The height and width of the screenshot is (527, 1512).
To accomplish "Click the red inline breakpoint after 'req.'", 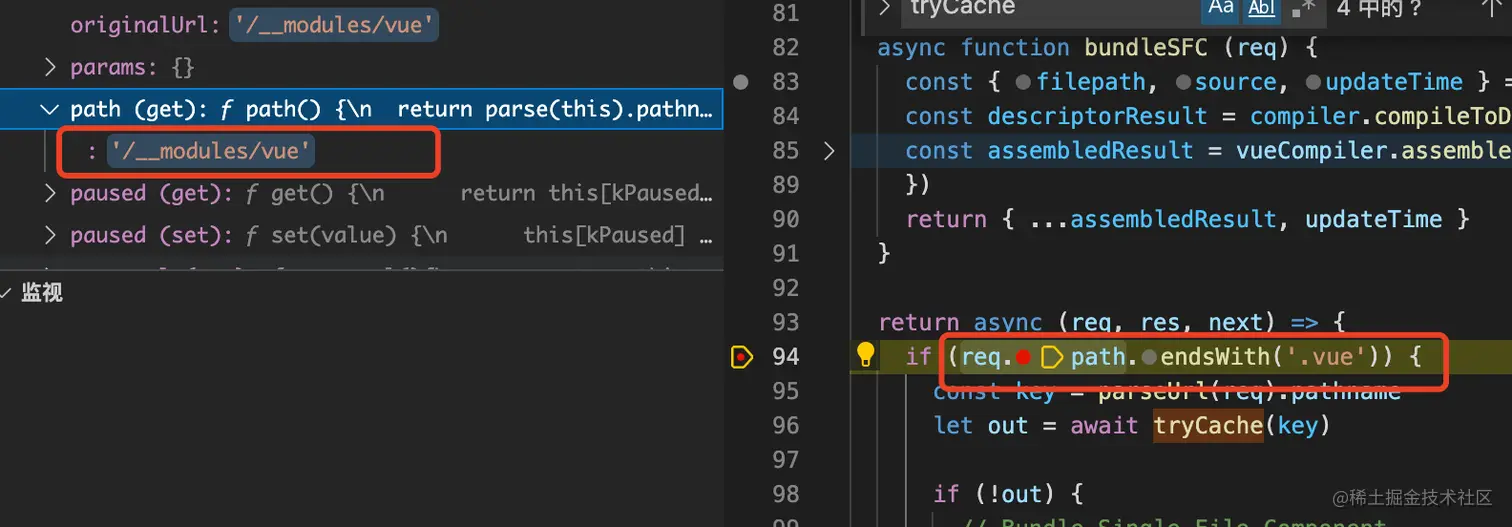I will pos(1023,356).
